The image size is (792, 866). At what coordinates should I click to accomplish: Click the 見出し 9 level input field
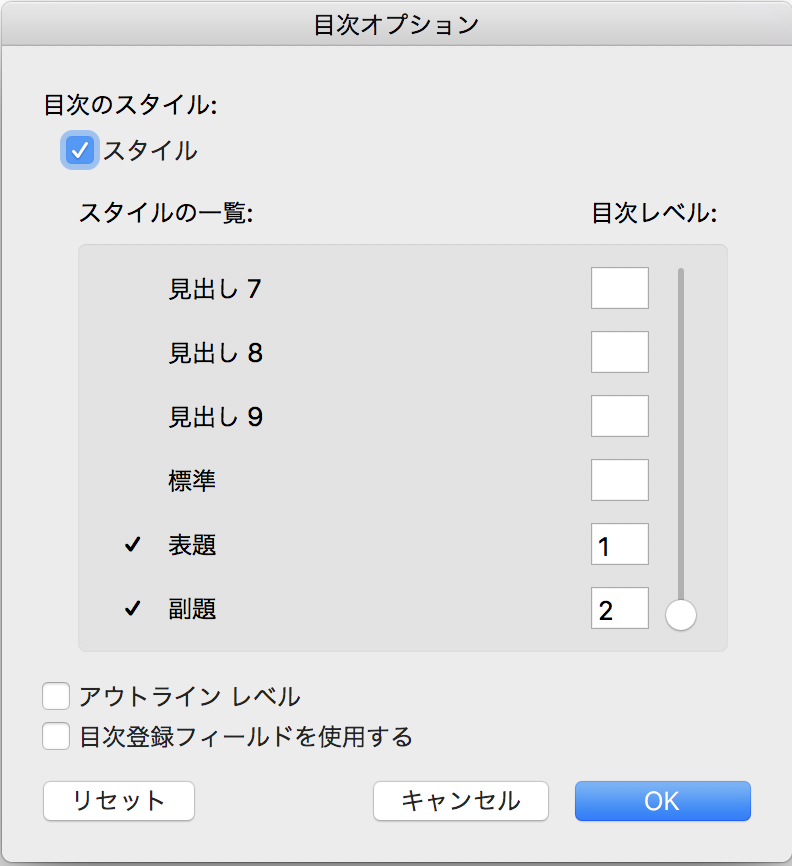tap(619, 416)
